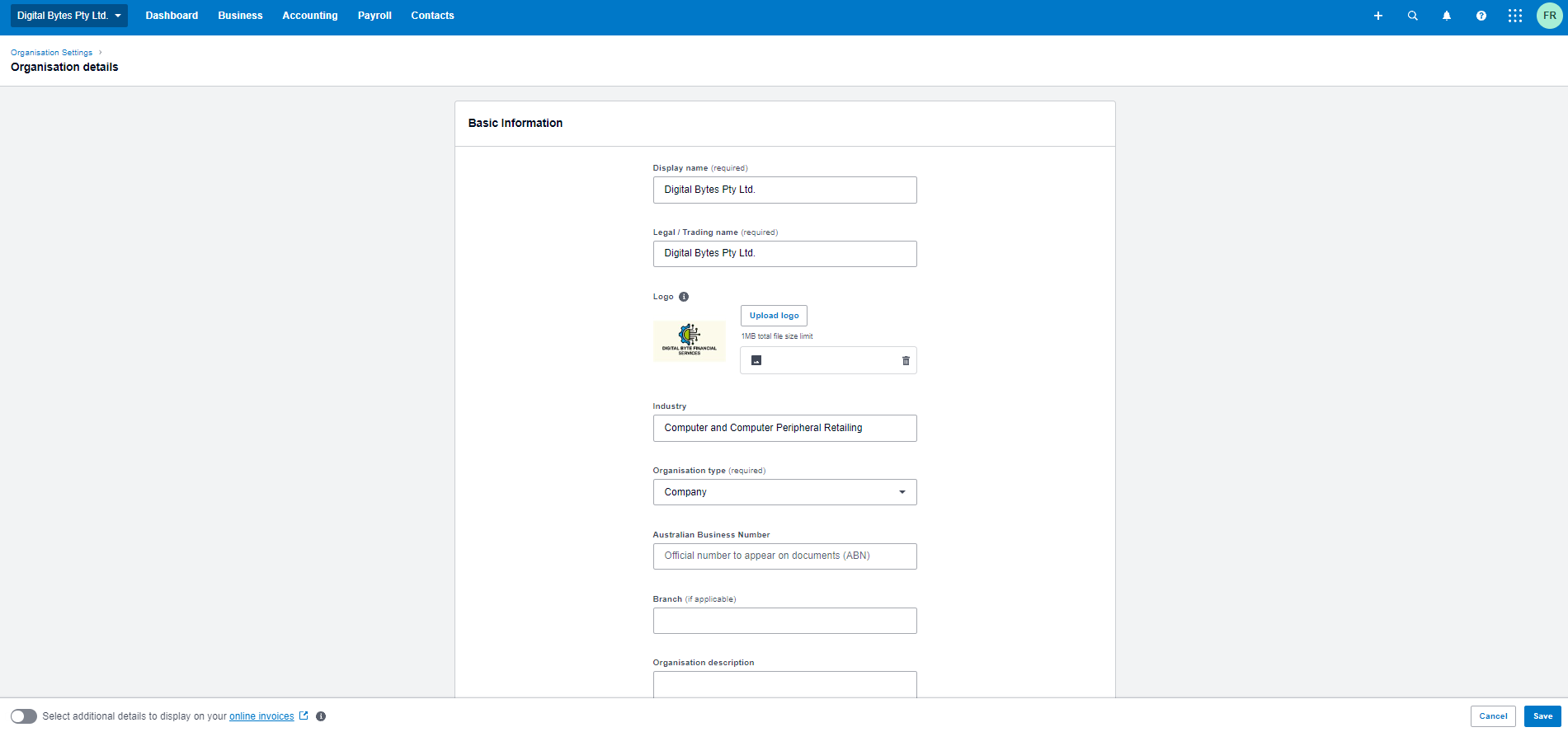The height and width of the screenshot is (732, 1568).
Task: Expand the Organisation type dropdown
Action: point(784,492)
